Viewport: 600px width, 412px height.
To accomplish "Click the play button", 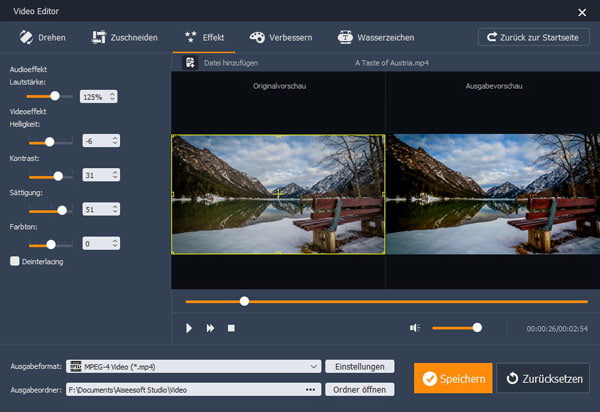I will point(189,327).
